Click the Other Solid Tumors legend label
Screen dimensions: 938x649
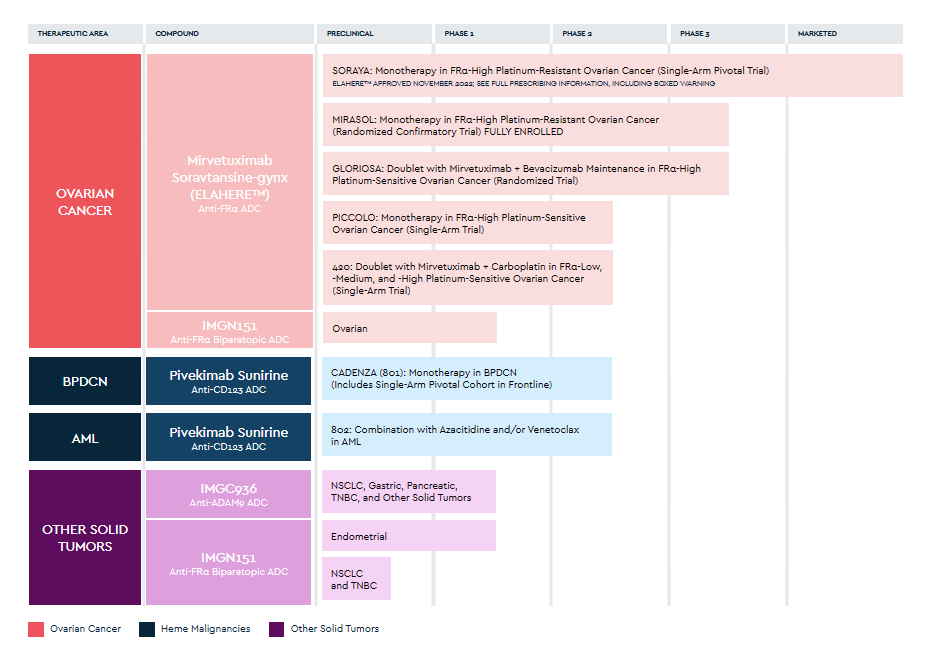click(335, 629)
